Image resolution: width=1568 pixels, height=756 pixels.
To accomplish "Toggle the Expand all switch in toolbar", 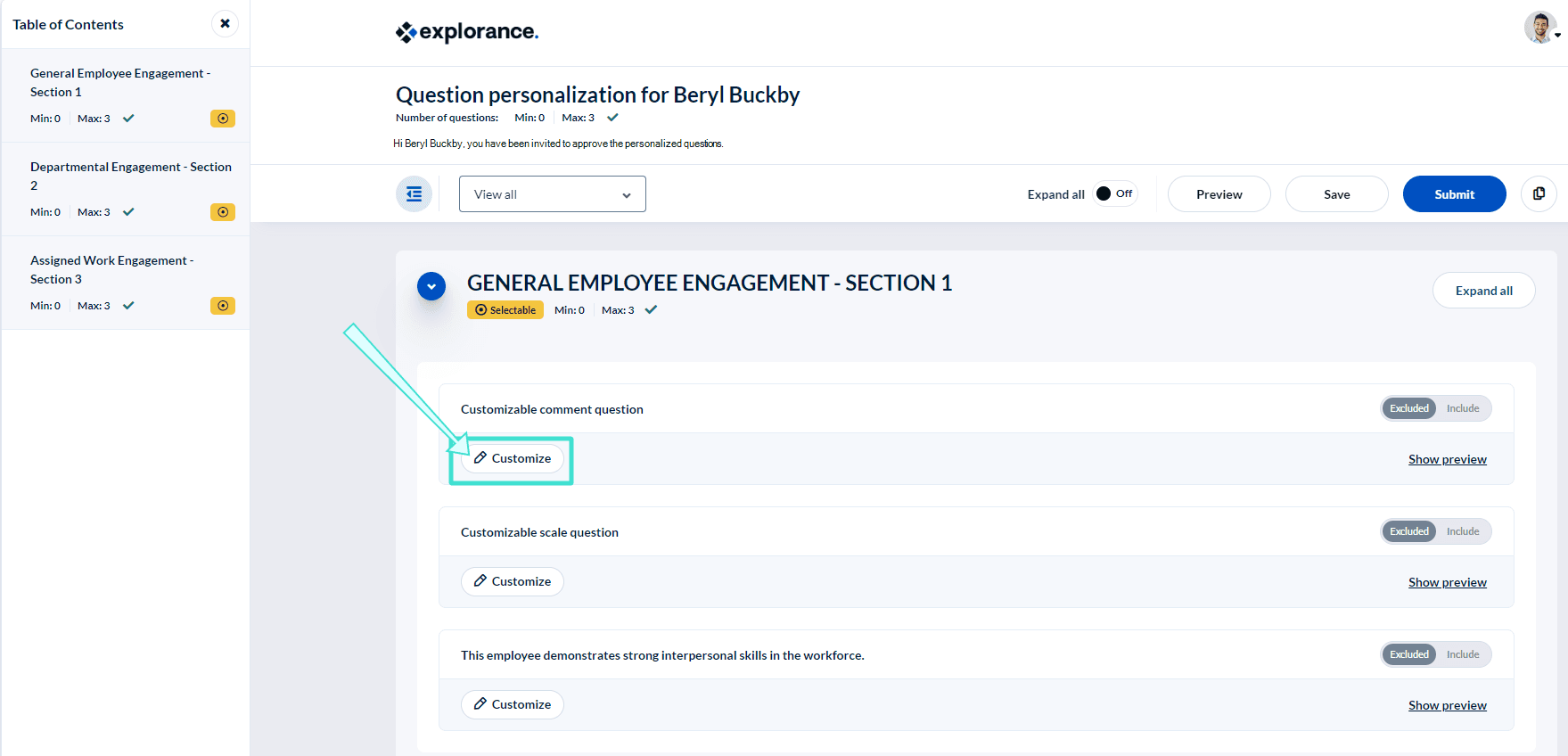I will click(1114, 194).
